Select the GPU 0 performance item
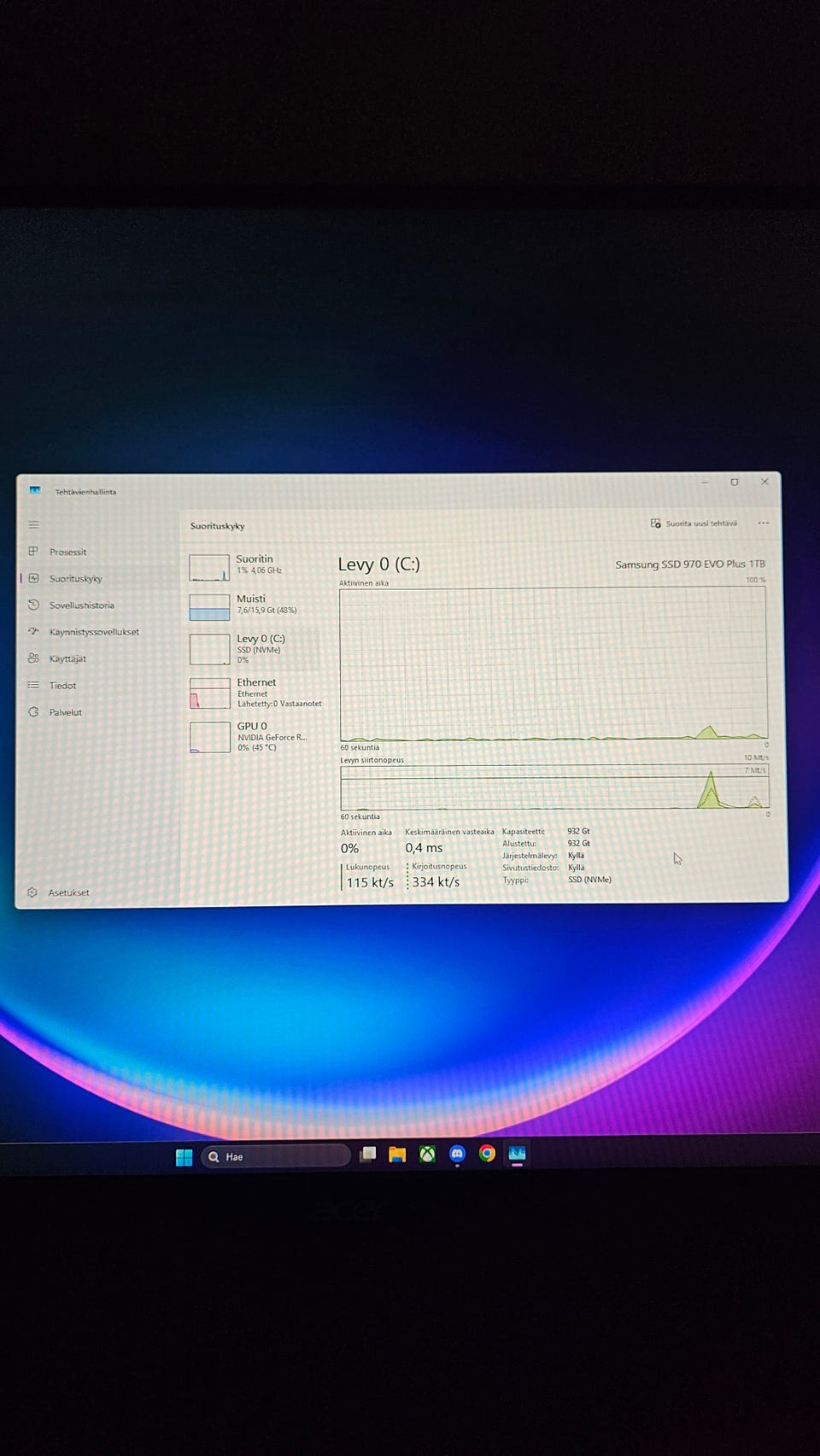The width and height of the screenshot is (820, 1456). pos(255,736)
